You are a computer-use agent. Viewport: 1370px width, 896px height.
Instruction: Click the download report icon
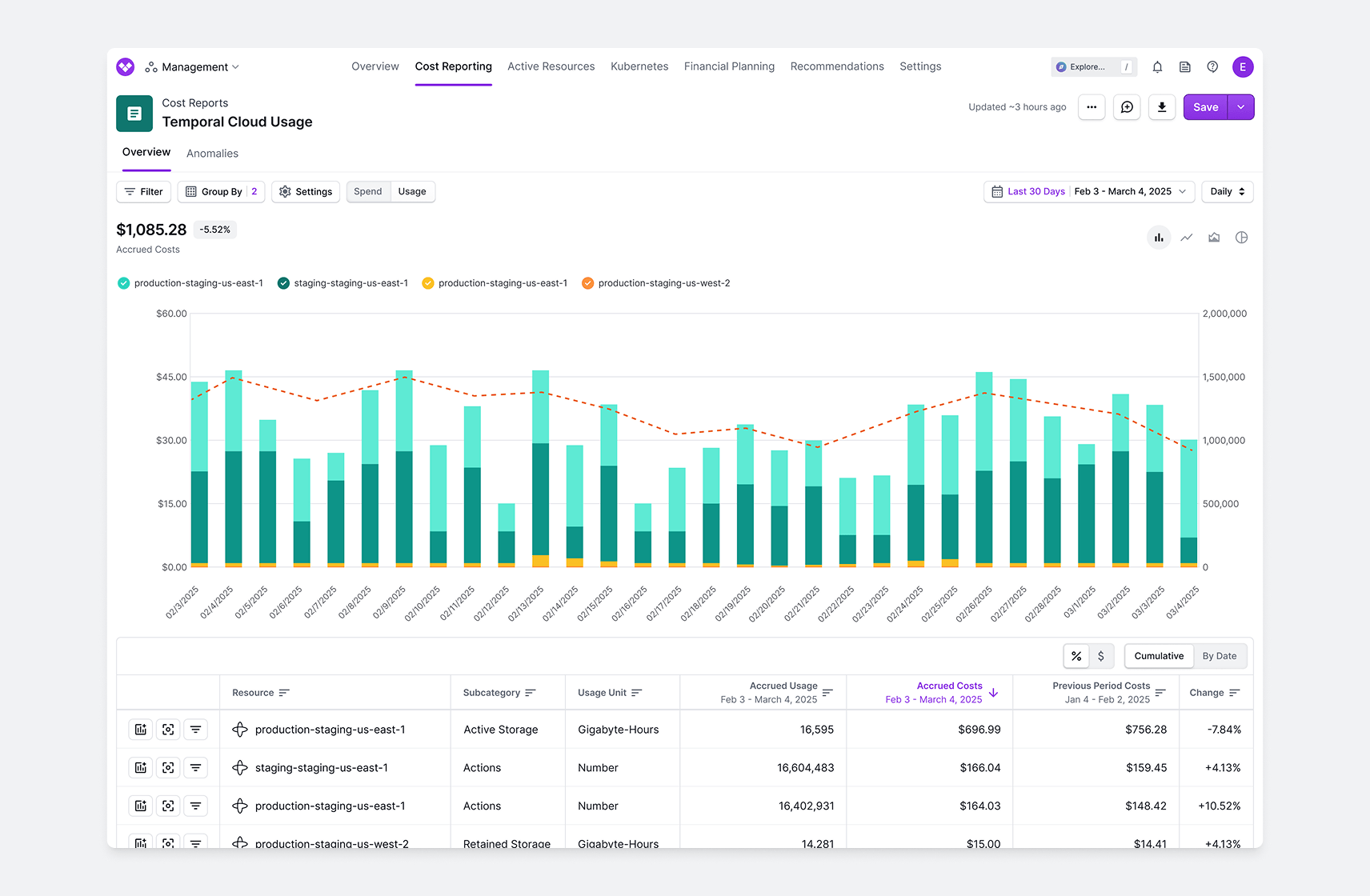coord(1162,107)
